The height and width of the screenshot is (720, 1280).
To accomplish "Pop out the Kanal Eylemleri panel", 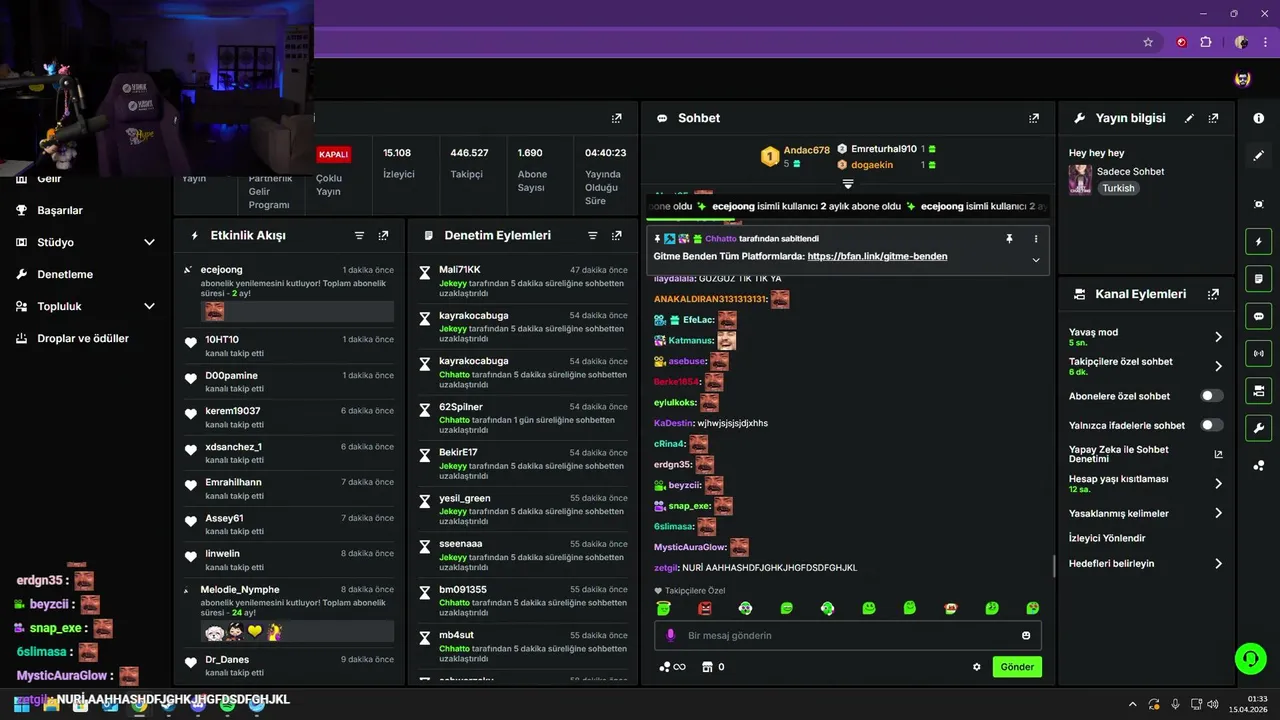I will [1213, 294].
